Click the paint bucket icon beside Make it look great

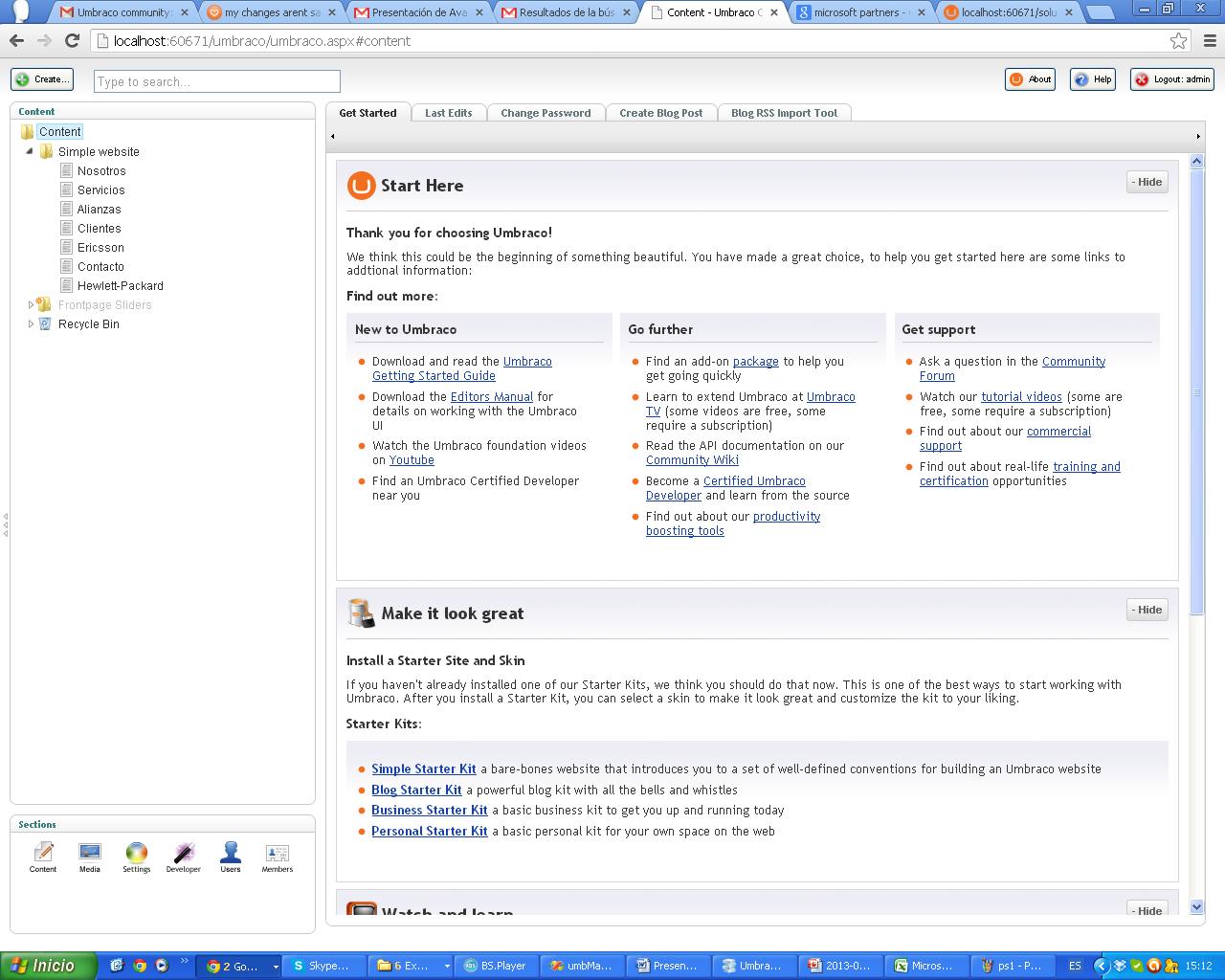coord(361,613)
